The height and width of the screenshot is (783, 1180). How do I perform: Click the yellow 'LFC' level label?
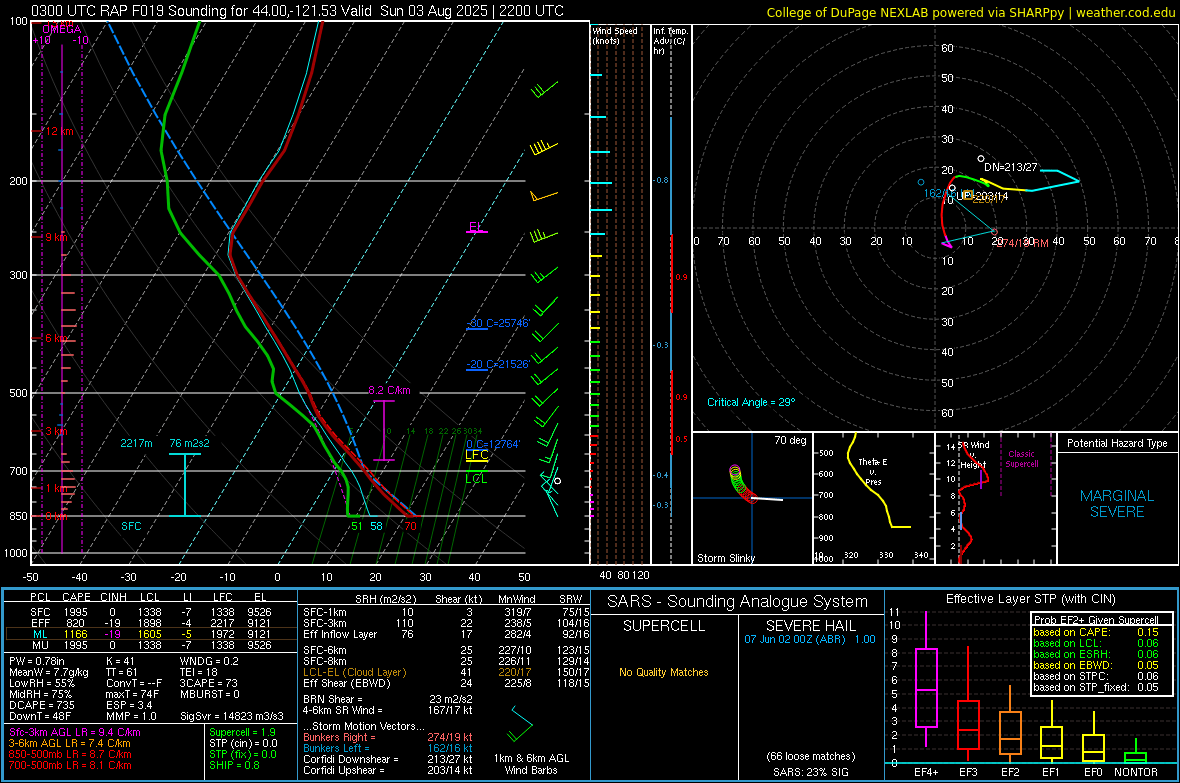point(476,454)
